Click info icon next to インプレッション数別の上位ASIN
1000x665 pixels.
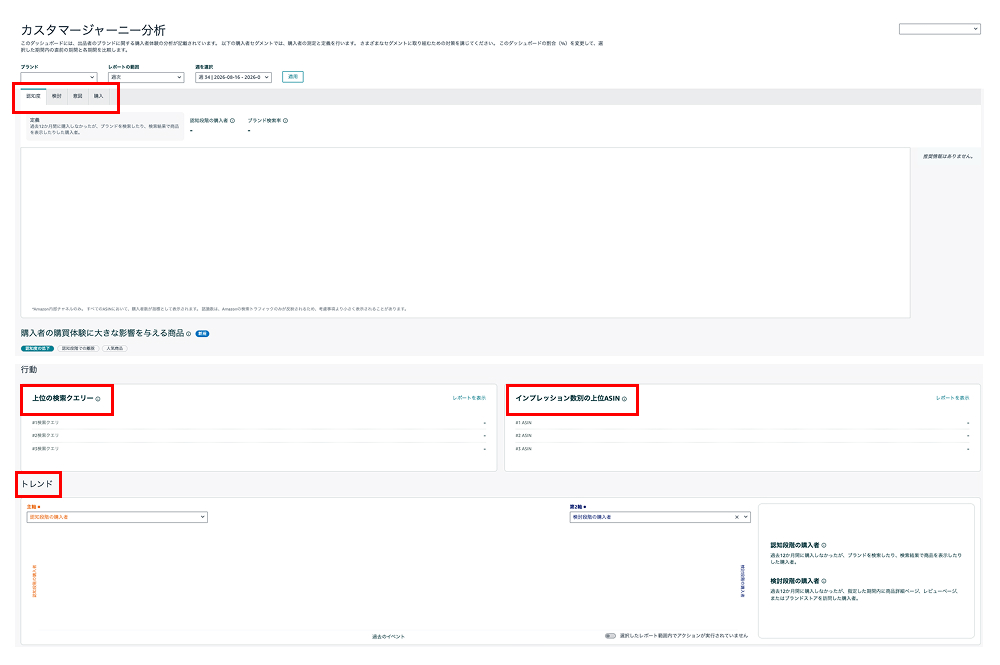coord(624,399)
